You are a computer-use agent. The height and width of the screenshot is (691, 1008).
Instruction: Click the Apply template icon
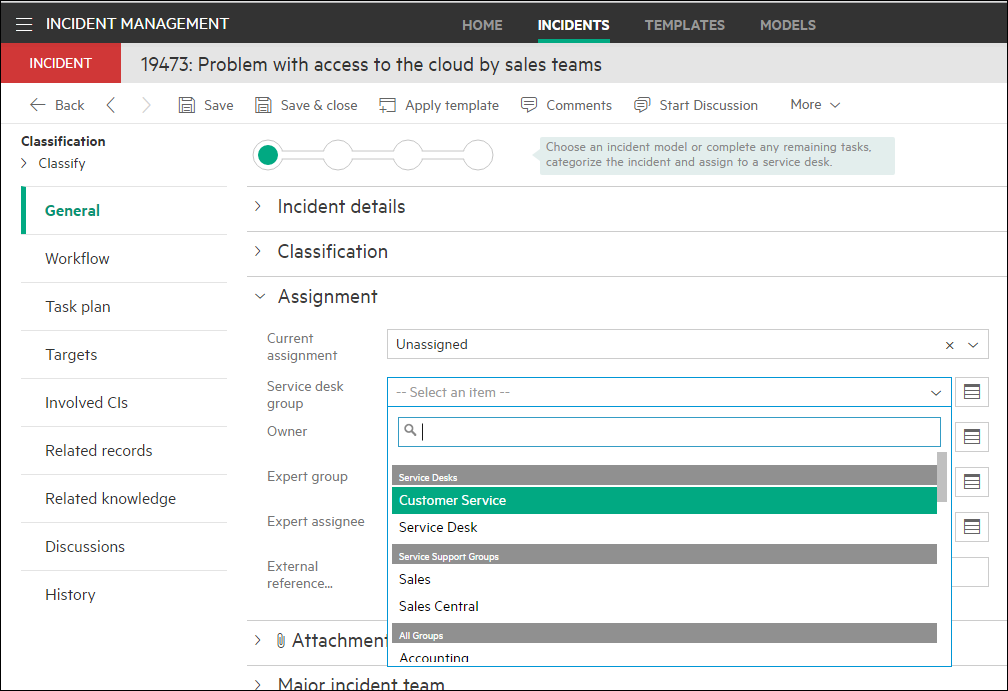(x=389, y=105)
